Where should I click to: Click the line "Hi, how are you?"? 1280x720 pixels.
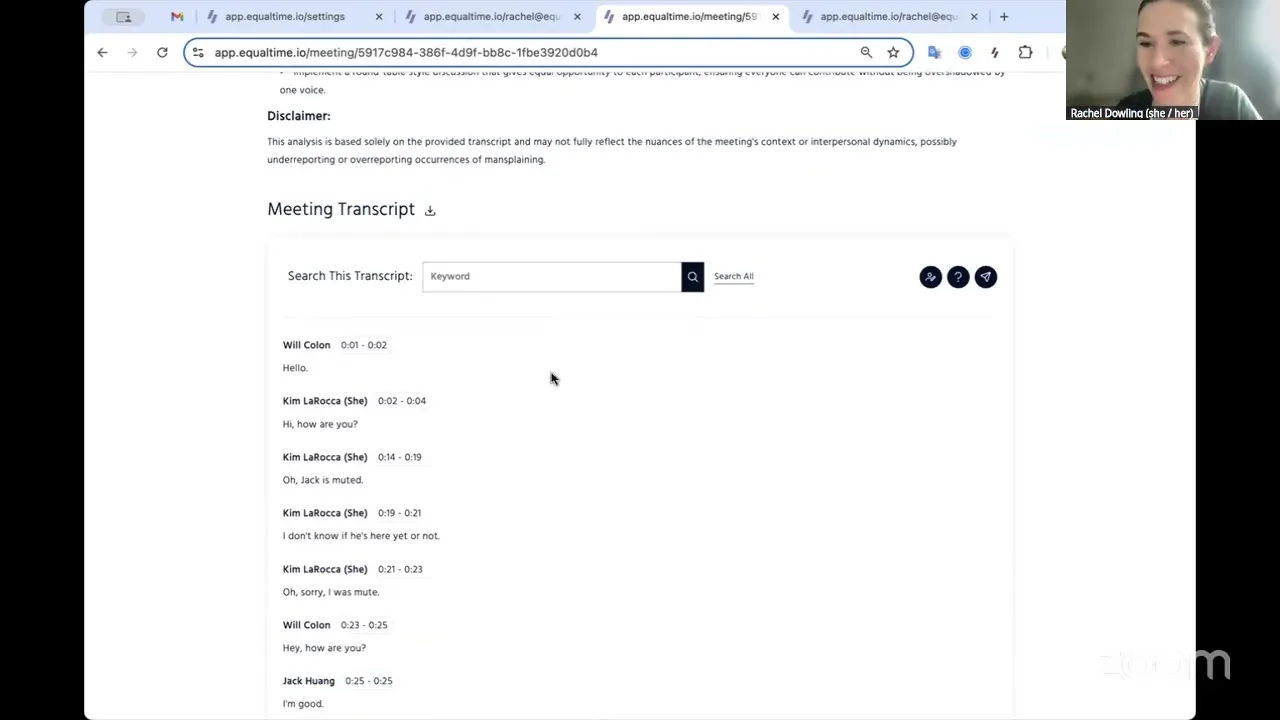[320, 424]
